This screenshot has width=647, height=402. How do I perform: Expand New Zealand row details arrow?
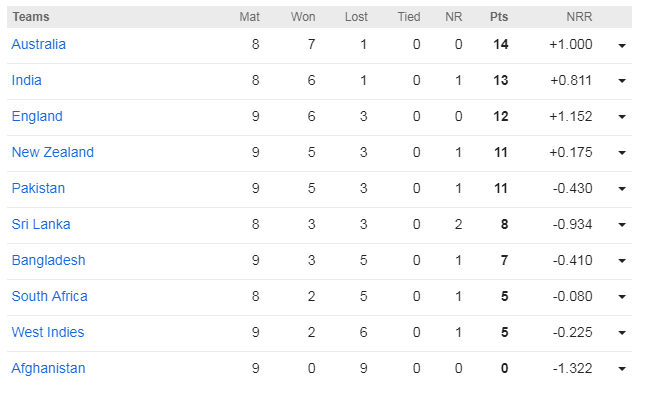point(622,154)
